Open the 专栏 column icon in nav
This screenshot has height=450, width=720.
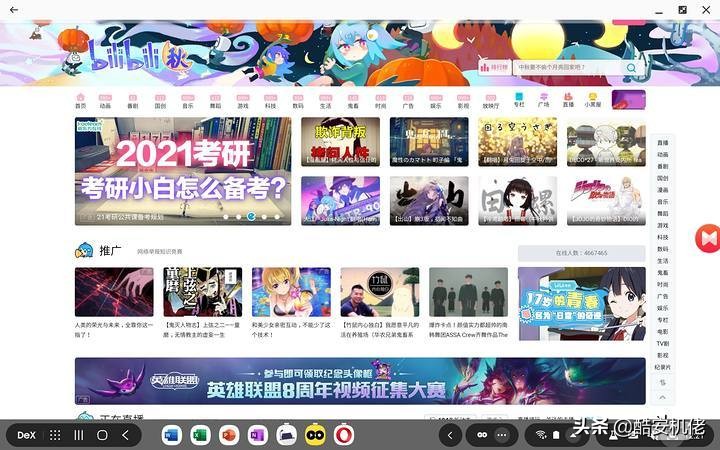coord(519,100)
